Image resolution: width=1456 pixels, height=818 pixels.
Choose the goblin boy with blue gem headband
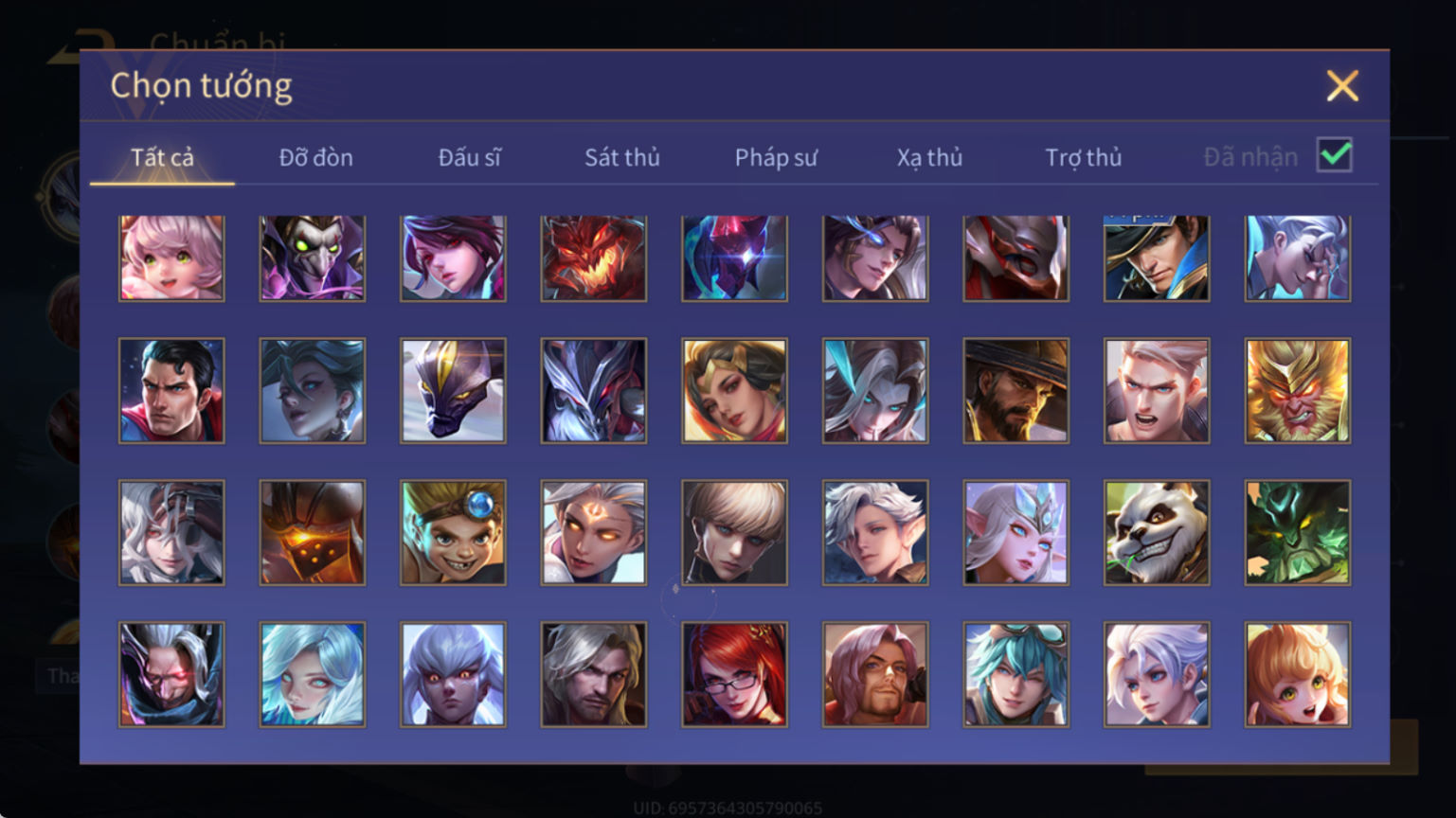[x=453, y=532]
